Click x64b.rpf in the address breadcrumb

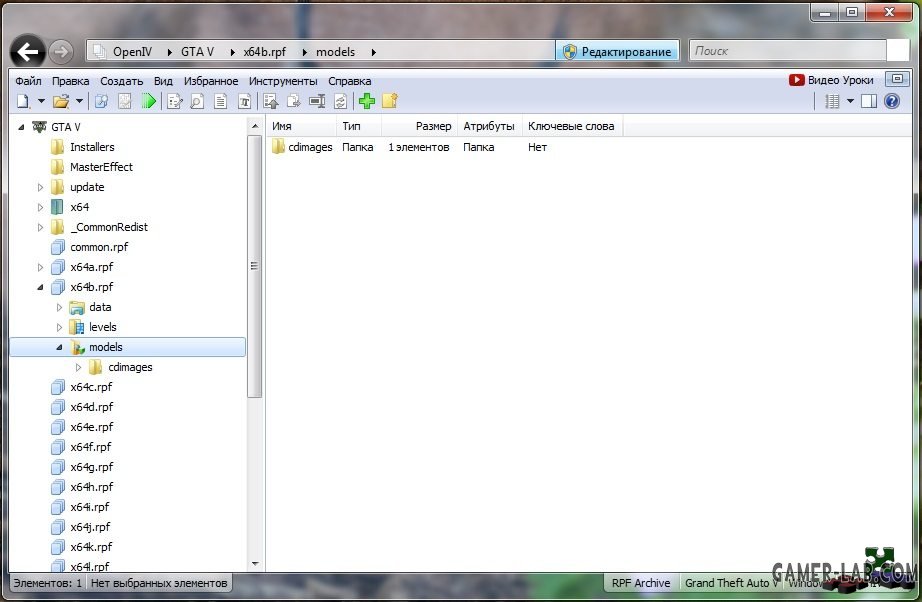[x=265, y=52]
